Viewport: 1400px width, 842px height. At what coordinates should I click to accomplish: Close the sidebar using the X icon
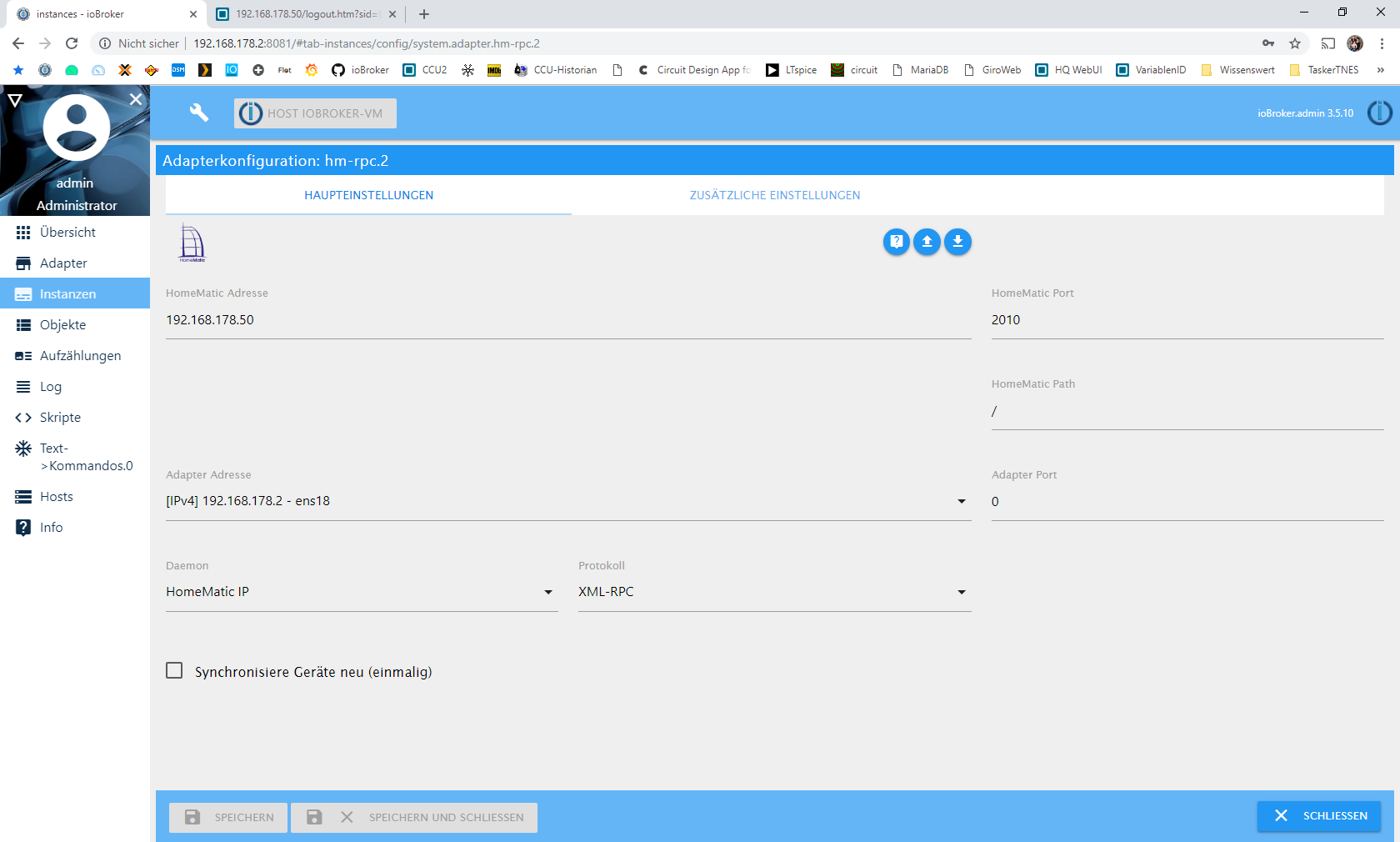coord(136,99)
